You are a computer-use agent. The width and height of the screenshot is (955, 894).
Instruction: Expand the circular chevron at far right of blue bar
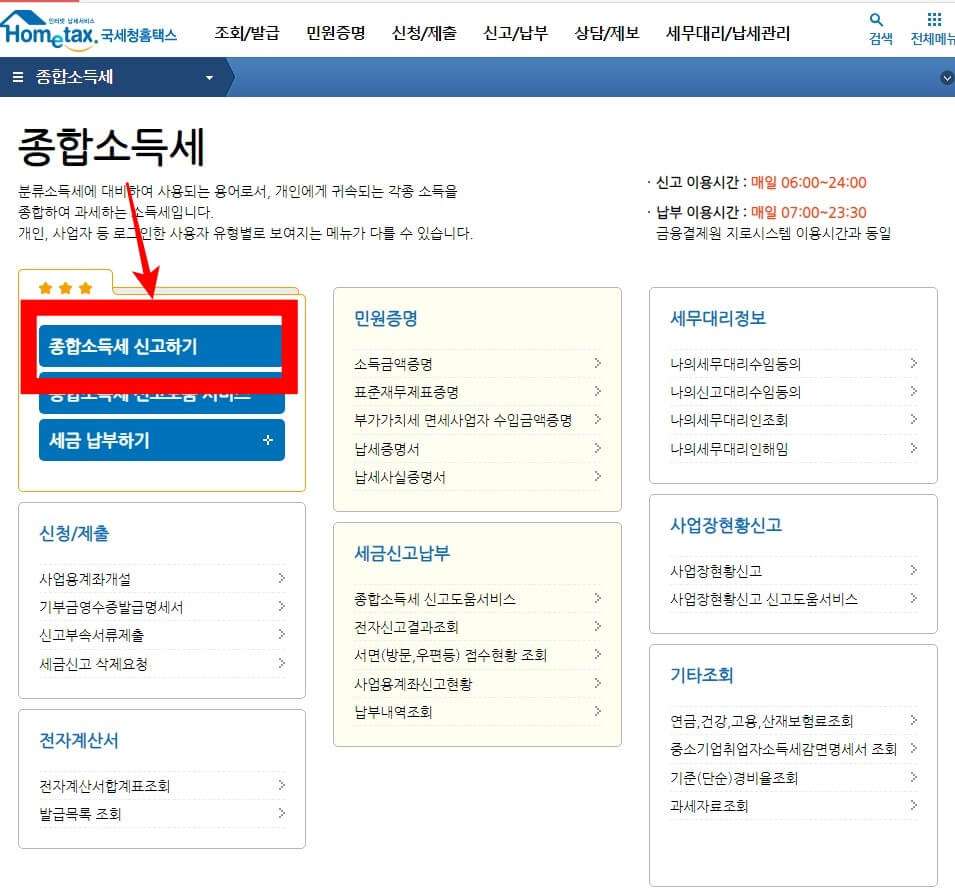click(945, 77)
